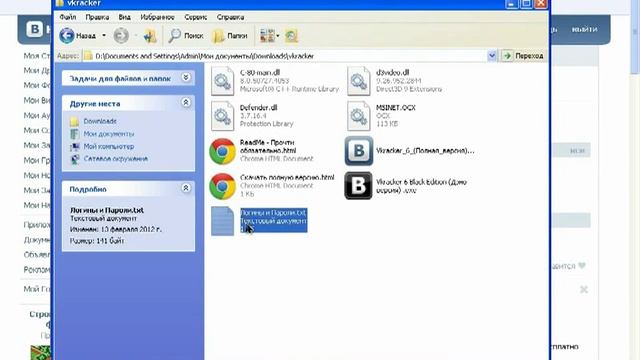Expand the address bar dropdown
The height and width of the screenshot is (360, 640).
click(x=492, y=56)
